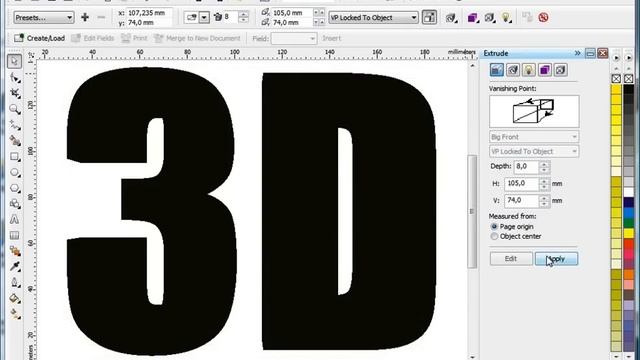Screen dimensions: 640x360
Task: Select the Rectangle tool
Action: point(15,157)
